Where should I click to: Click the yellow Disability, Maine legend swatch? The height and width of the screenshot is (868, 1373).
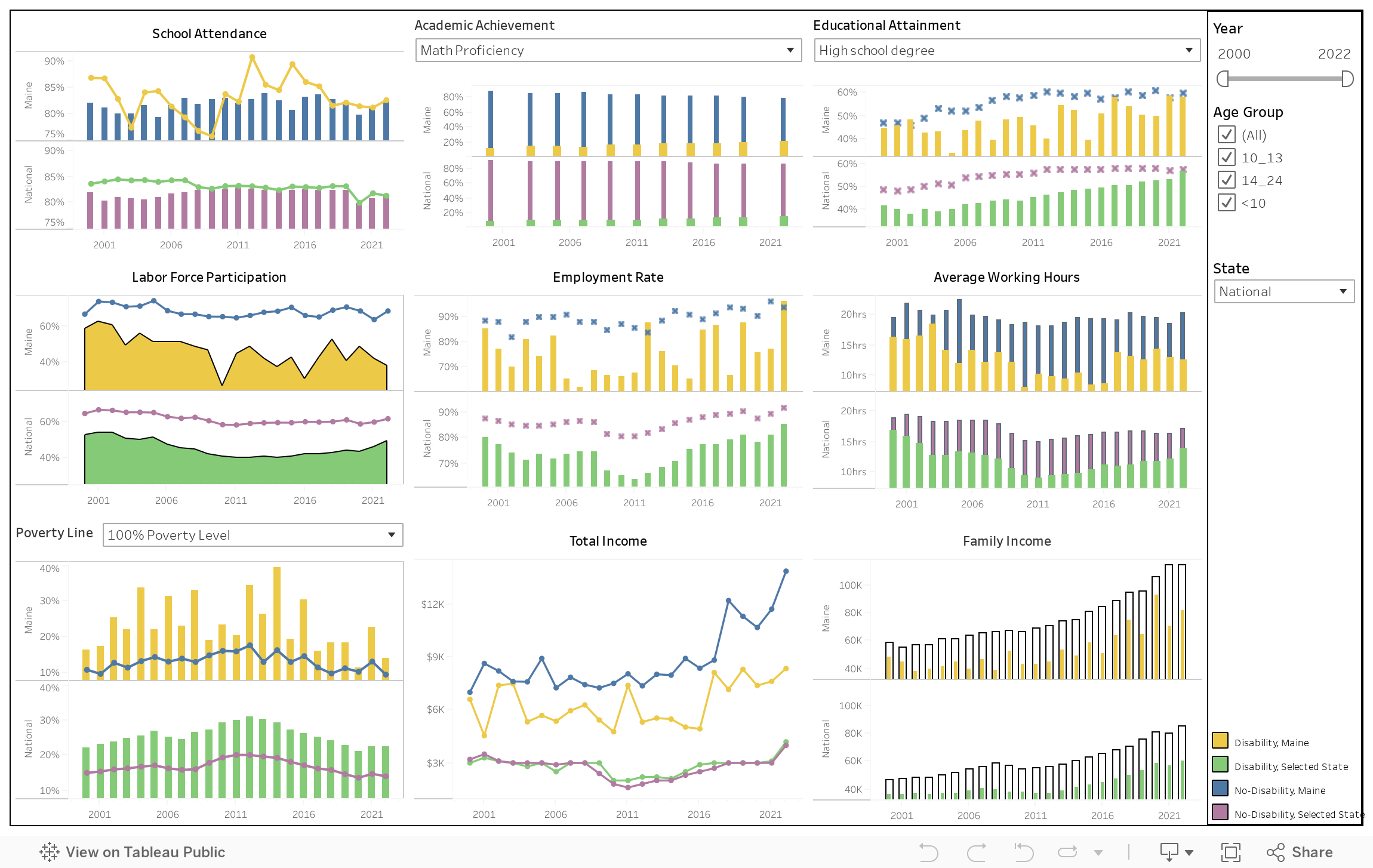coord(1220,740)
